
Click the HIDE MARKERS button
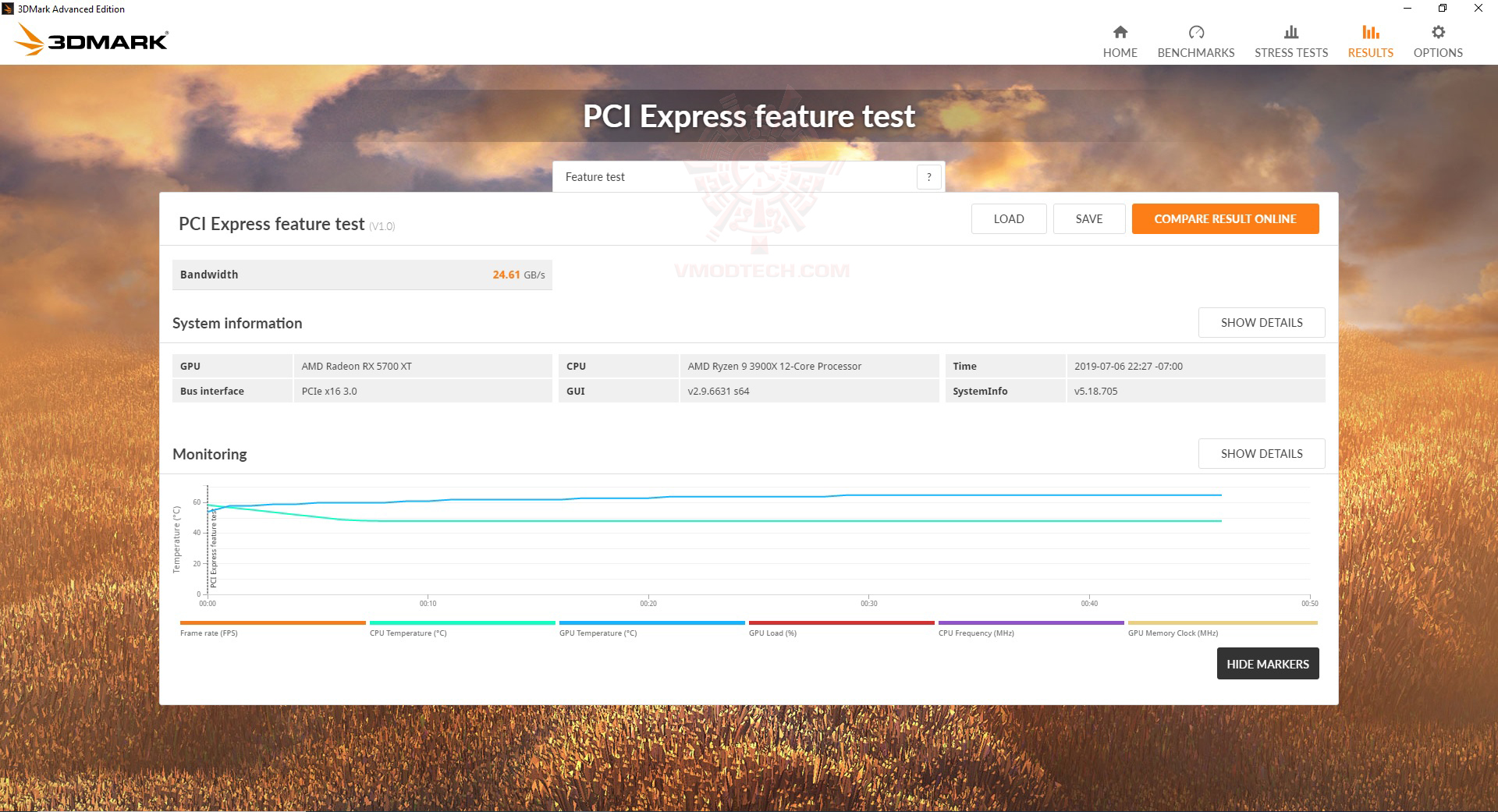point(1267,664)
